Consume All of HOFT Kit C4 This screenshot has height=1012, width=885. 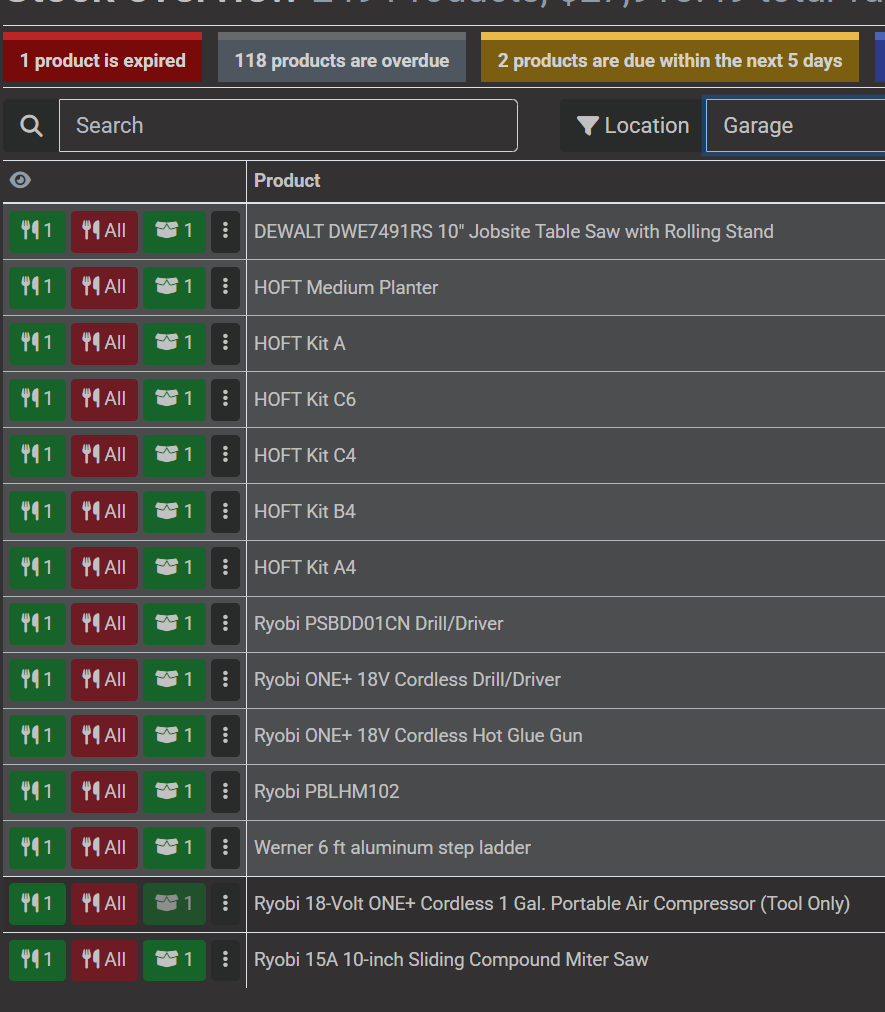click(x=104, y=455)
